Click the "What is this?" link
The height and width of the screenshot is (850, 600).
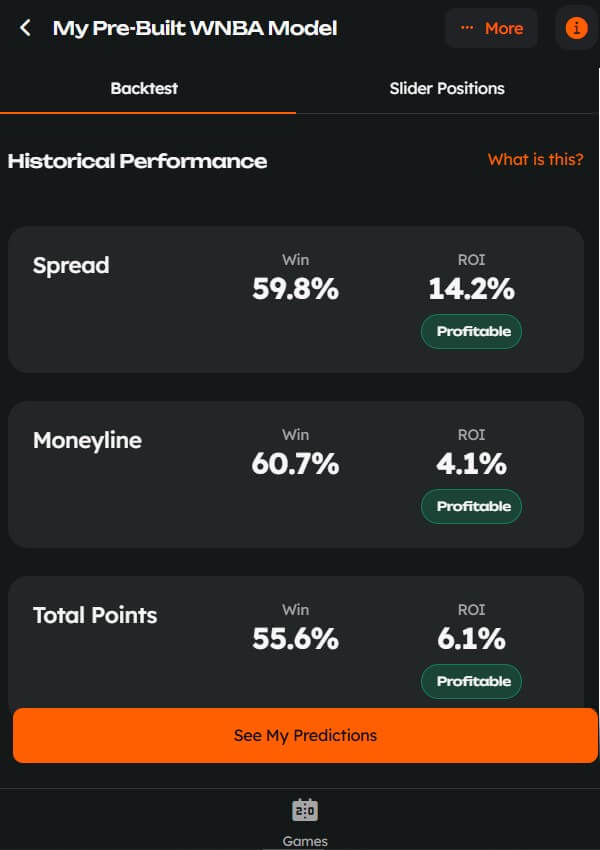pyautogui.click(x=535, y=159)
